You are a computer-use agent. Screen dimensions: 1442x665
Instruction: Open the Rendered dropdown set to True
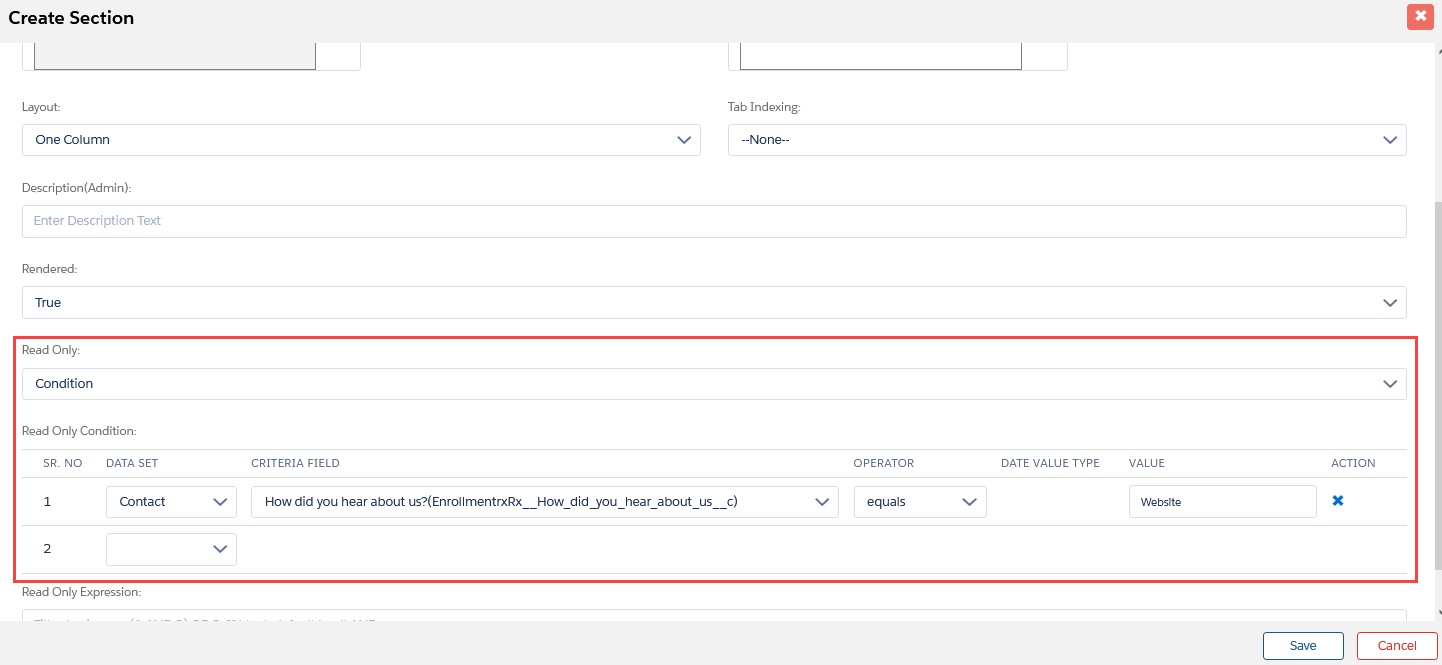714,302
